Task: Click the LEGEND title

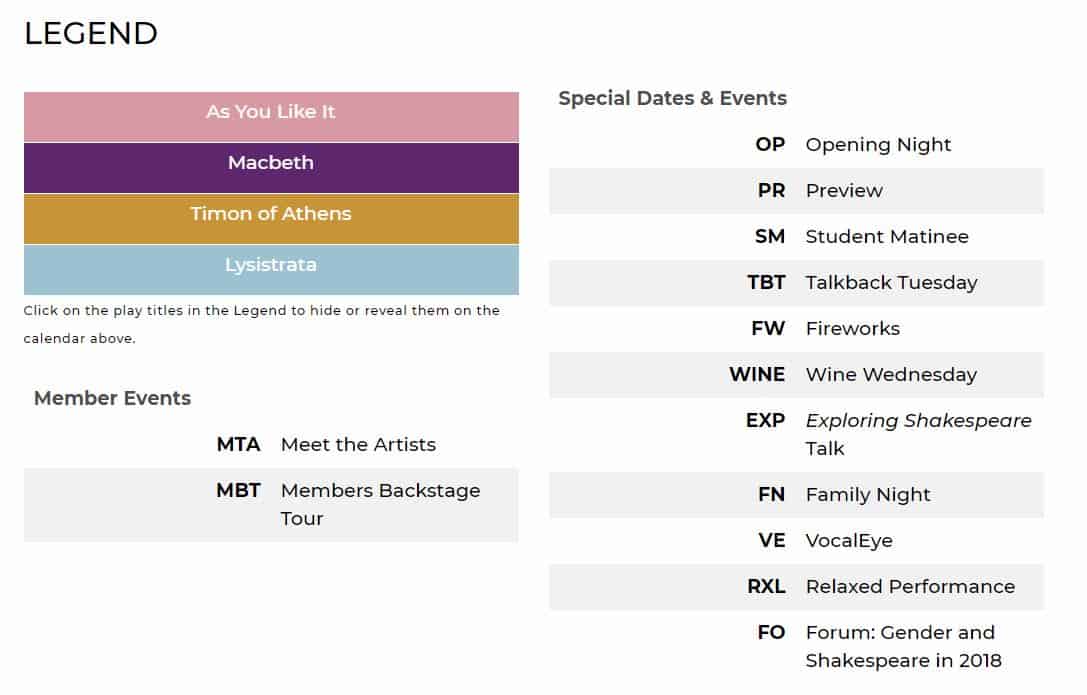Action: tap(91, 33)
